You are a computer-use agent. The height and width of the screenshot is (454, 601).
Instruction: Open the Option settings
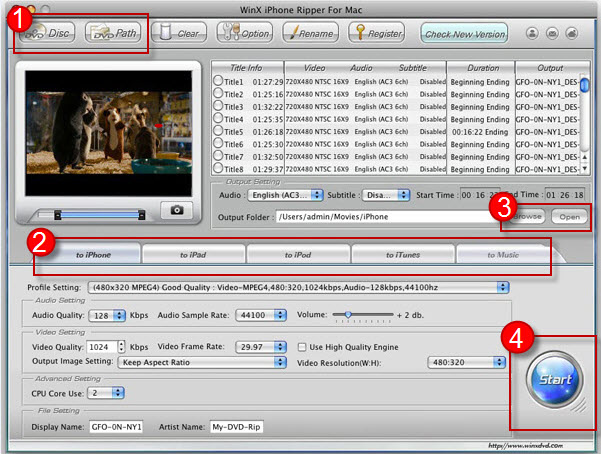pyautogui.click(x=245, y=33)
